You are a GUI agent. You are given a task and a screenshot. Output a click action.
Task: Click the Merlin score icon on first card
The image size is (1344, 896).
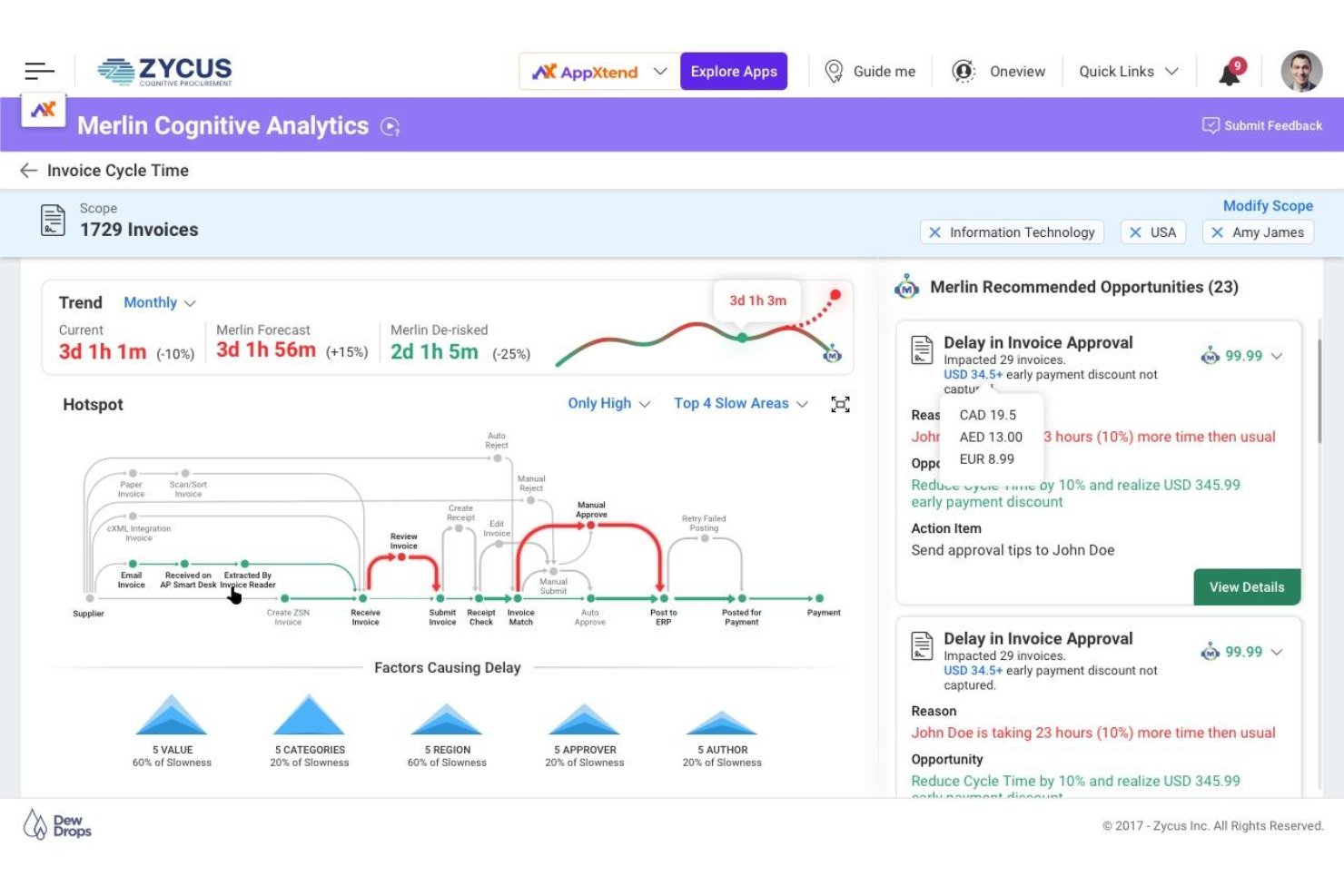click(x=1210, y=356)
